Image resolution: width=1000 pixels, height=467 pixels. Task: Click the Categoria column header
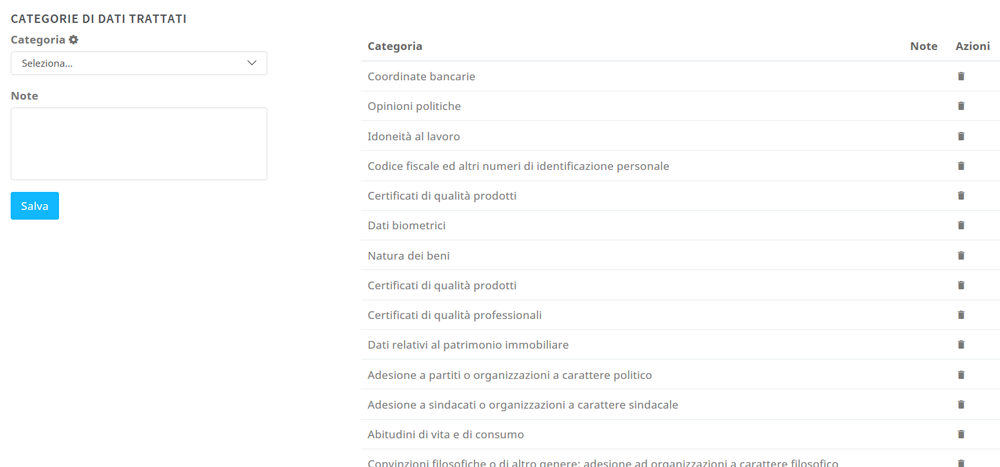pos(395,46)
